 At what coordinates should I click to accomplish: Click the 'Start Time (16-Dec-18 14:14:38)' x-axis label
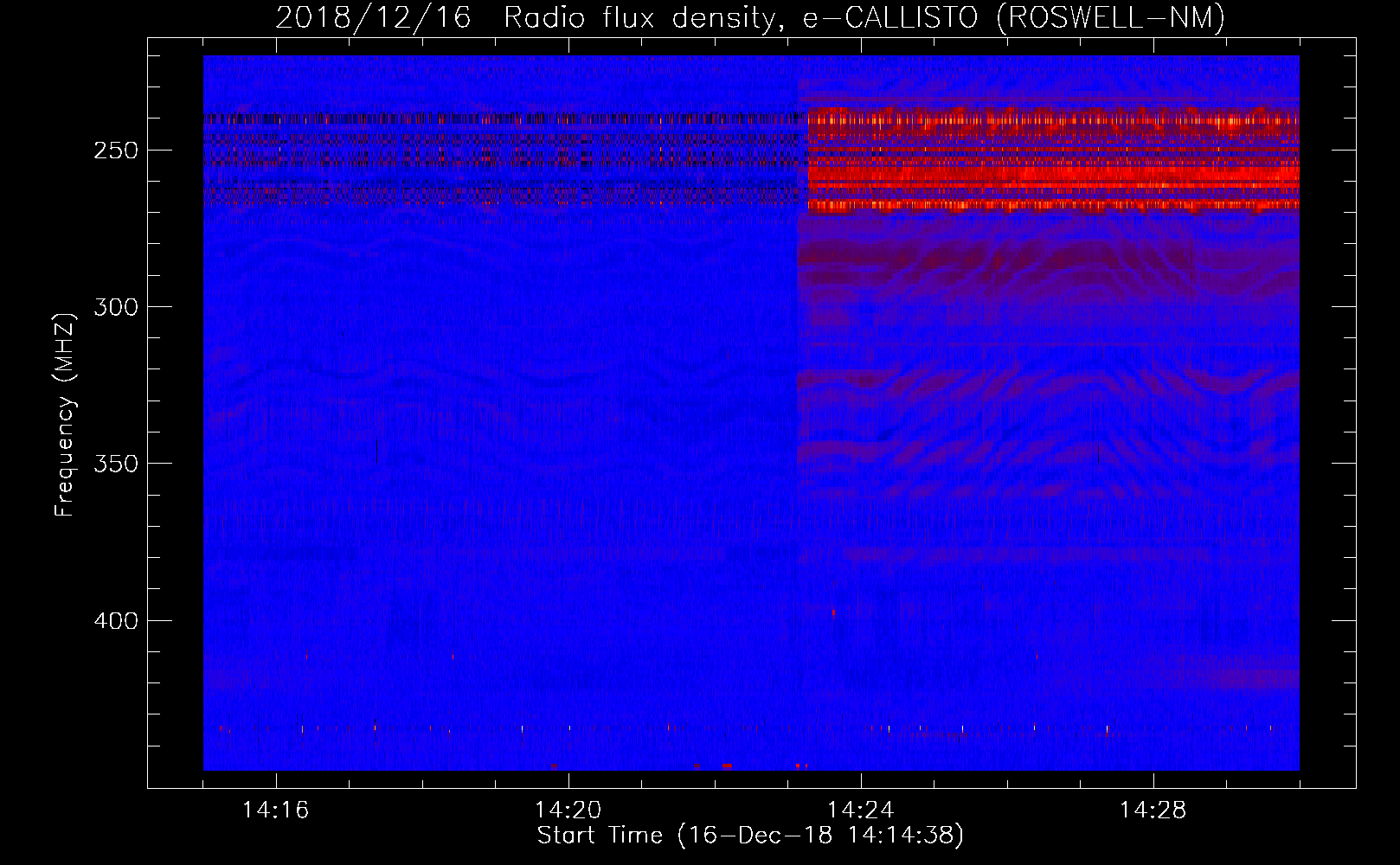pos(750,836)
